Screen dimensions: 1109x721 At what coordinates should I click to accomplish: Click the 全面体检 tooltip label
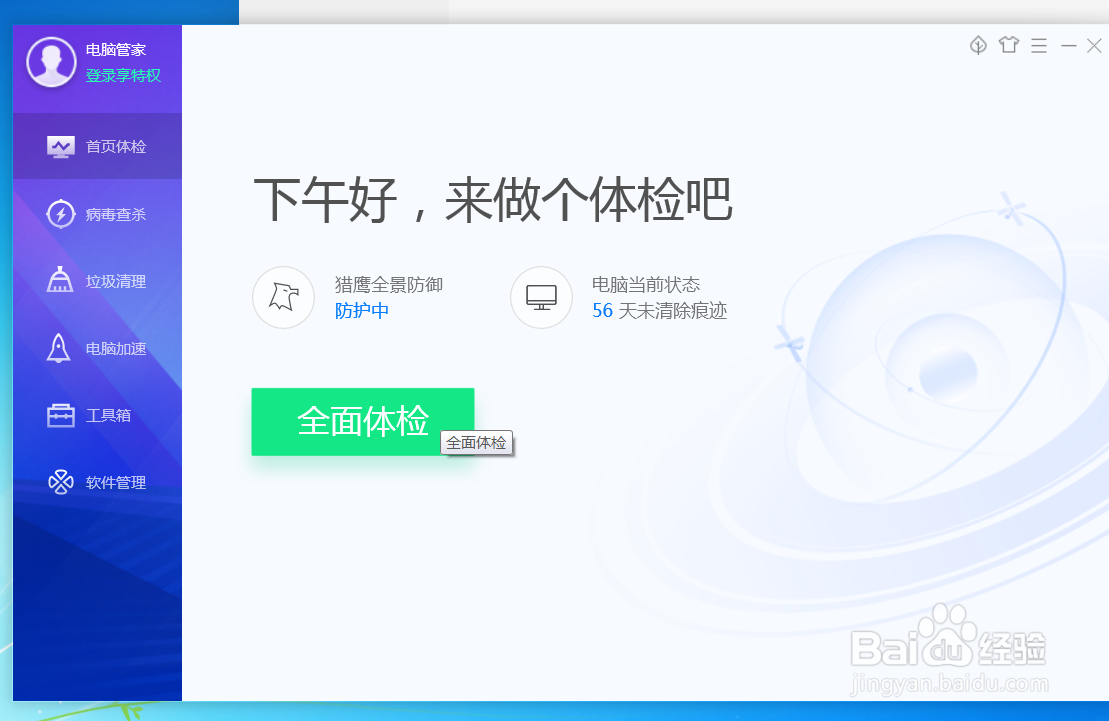coord(477,443)
